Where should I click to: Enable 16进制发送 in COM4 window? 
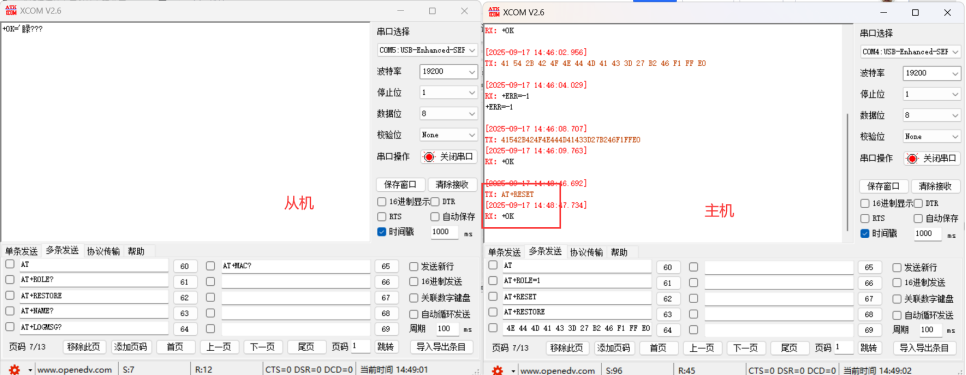[x=897, y=283]
